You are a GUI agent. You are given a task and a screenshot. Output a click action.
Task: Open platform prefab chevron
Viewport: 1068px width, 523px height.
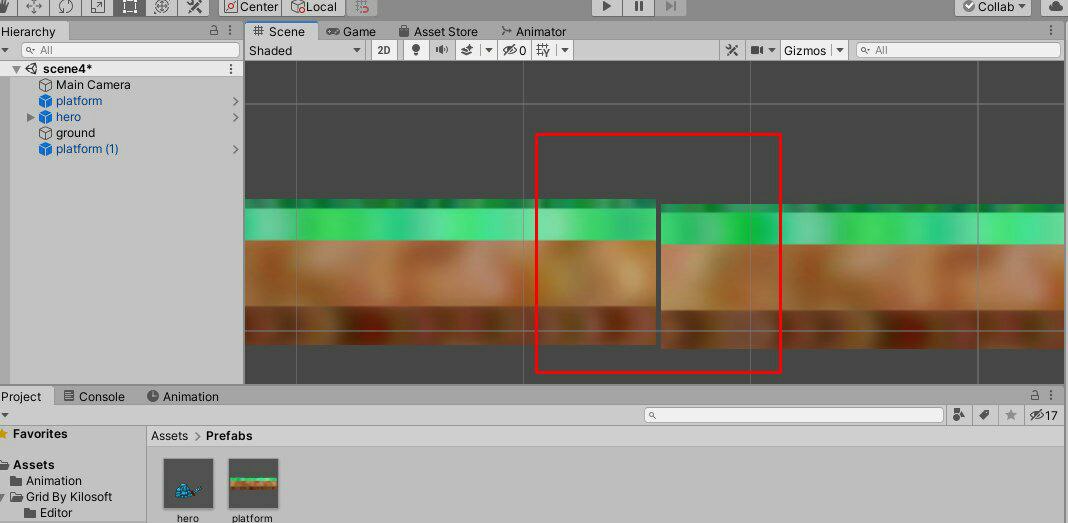[236, 101]
